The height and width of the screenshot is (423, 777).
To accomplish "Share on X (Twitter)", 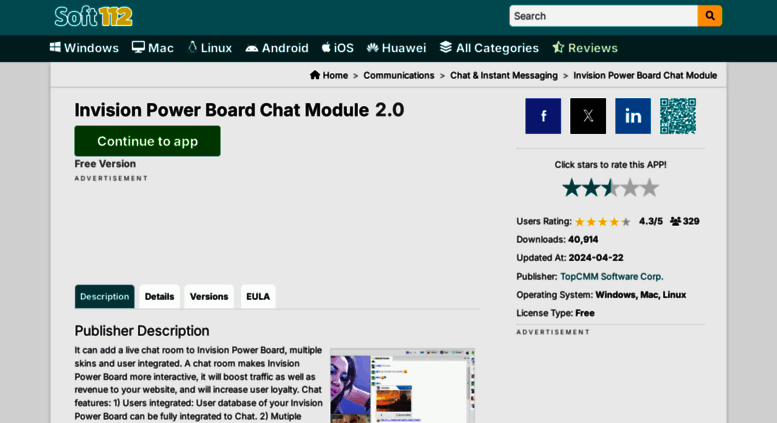I will (x=588, y=116).
